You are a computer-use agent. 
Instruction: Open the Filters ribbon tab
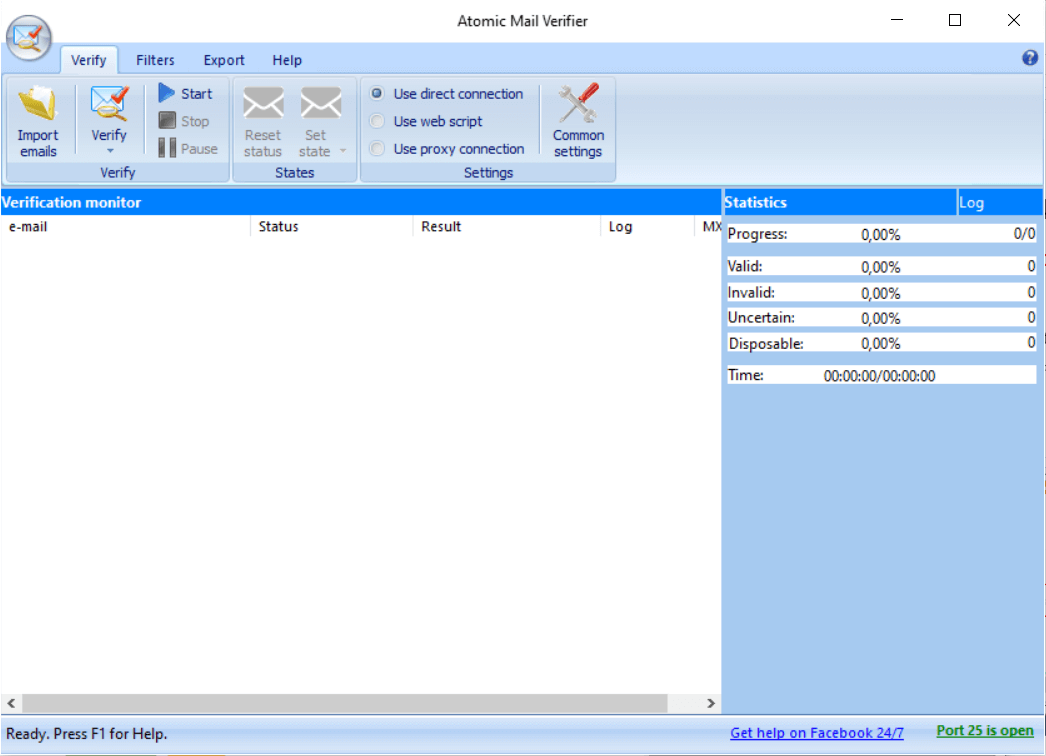click(x=155, y=60)
